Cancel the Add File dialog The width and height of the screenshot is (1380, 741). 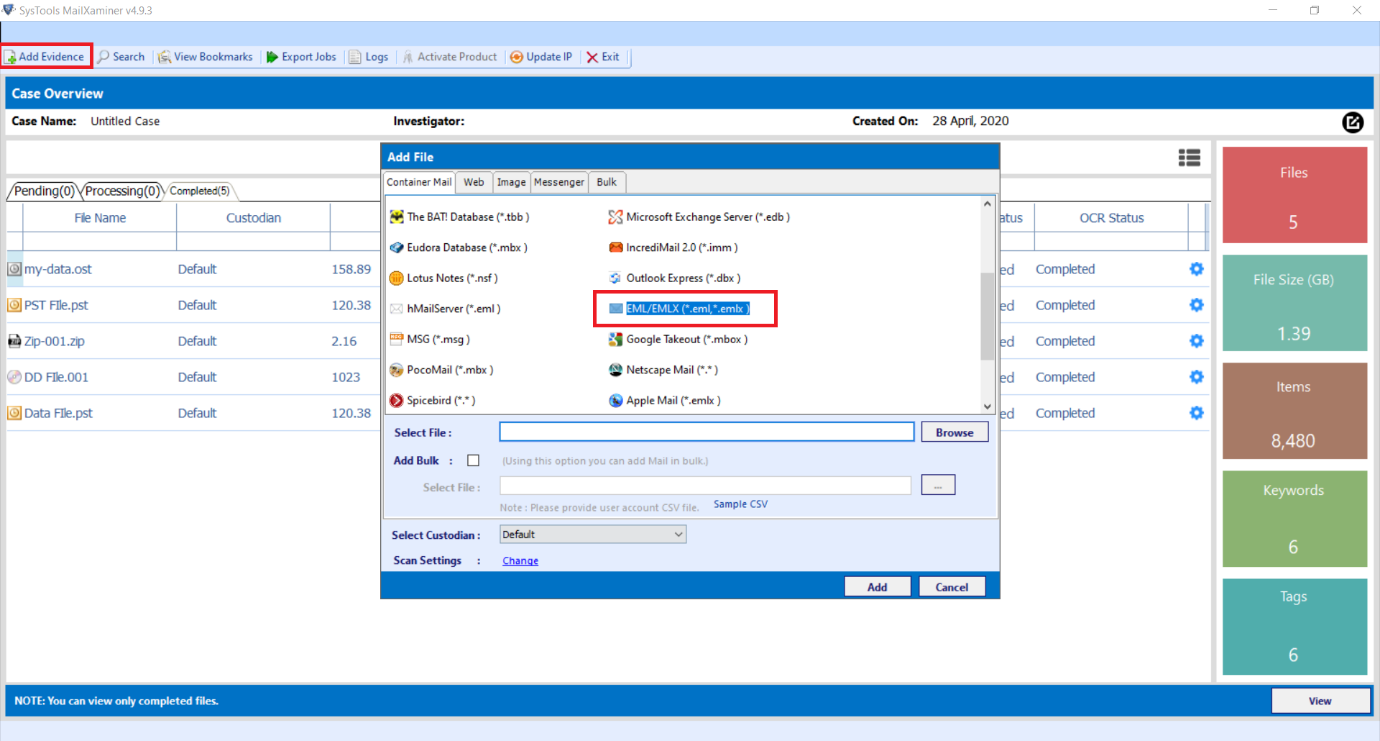pos(952,587)
